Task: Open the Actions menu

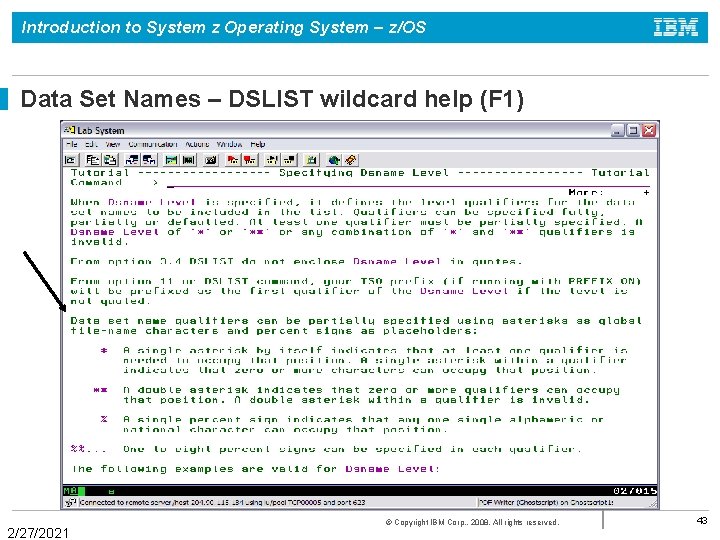Action: 197,144
